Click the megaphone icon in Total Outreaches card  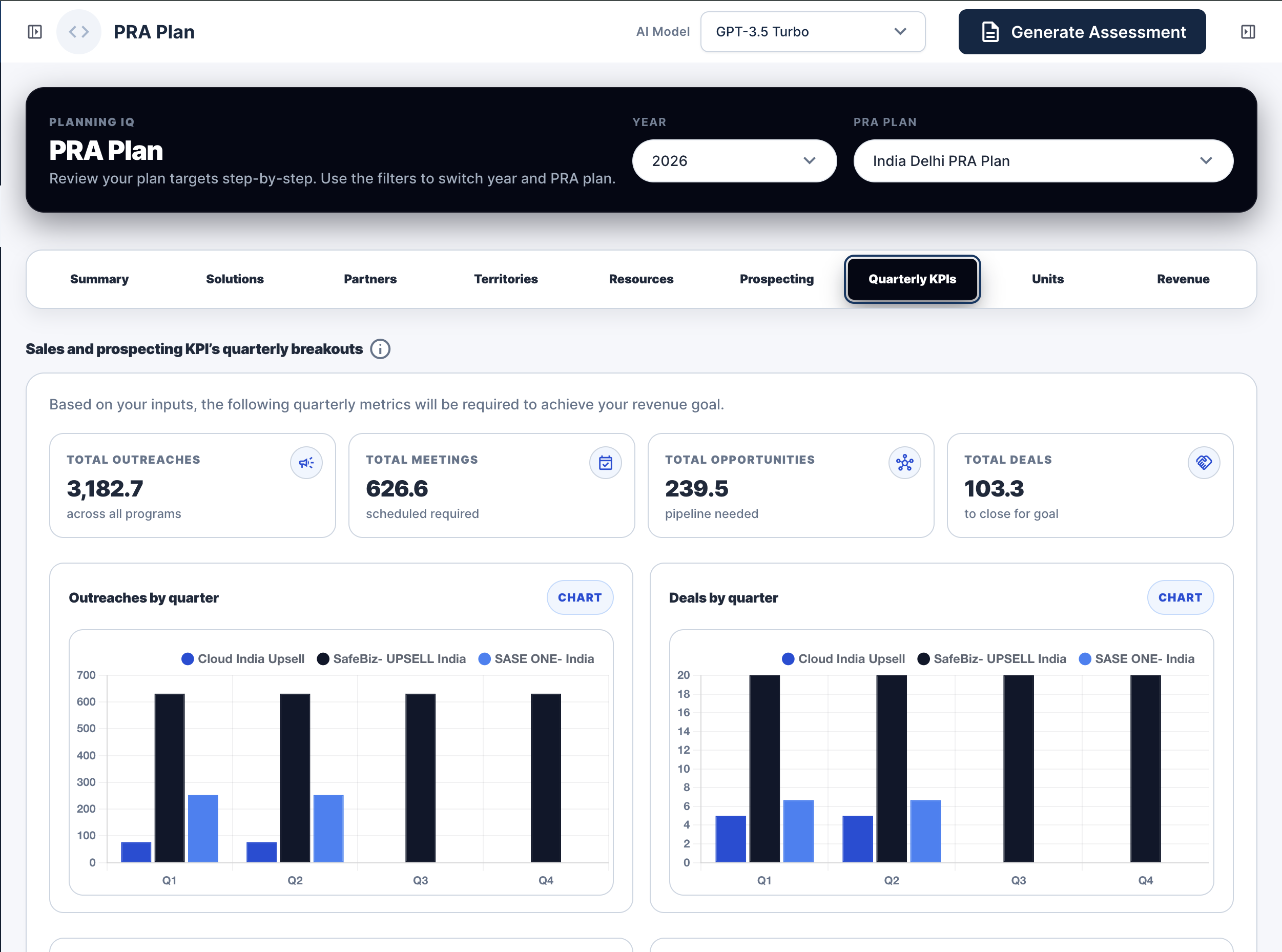(x=306, y=463)
